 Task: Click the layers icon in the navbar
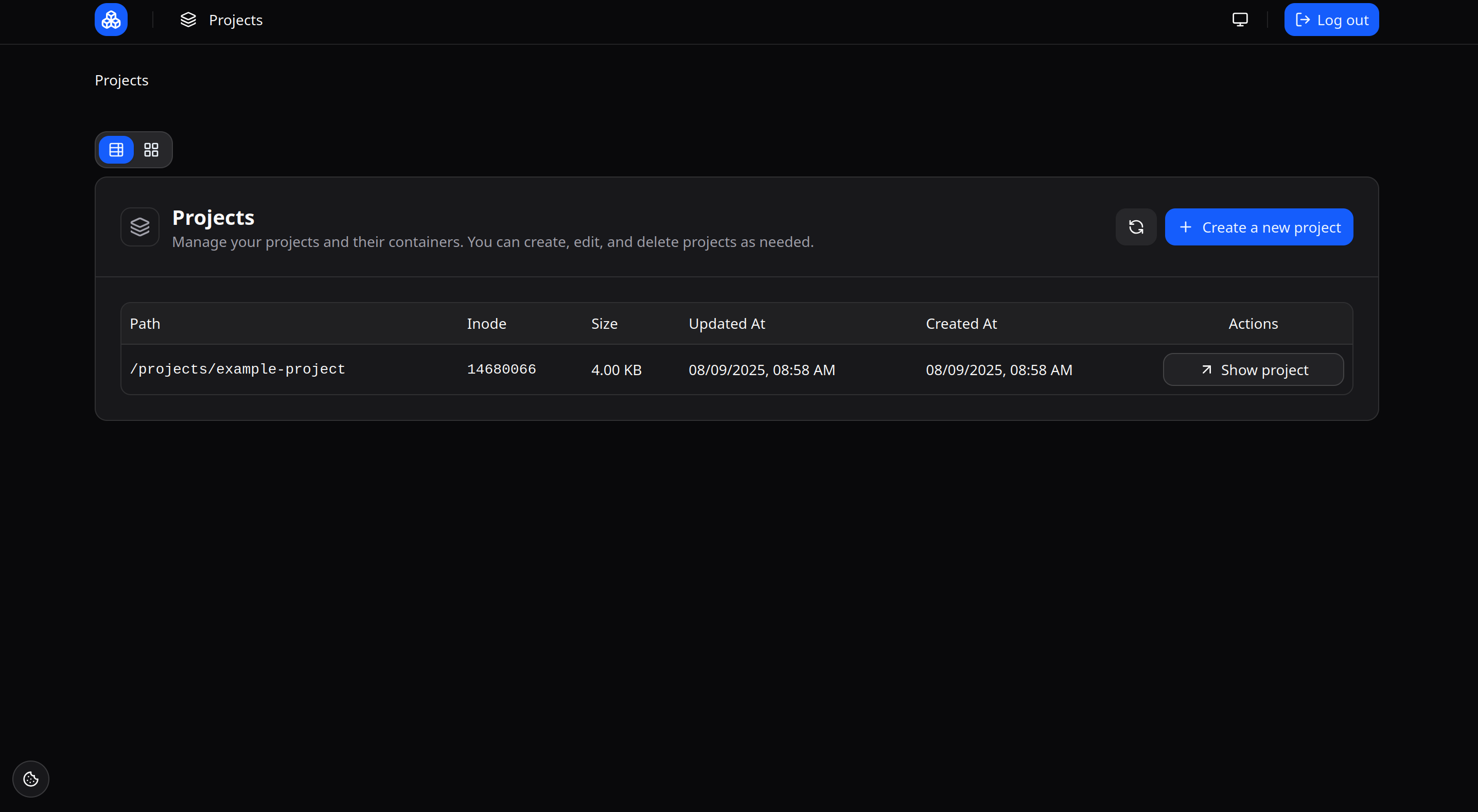[x=188, y=20]
